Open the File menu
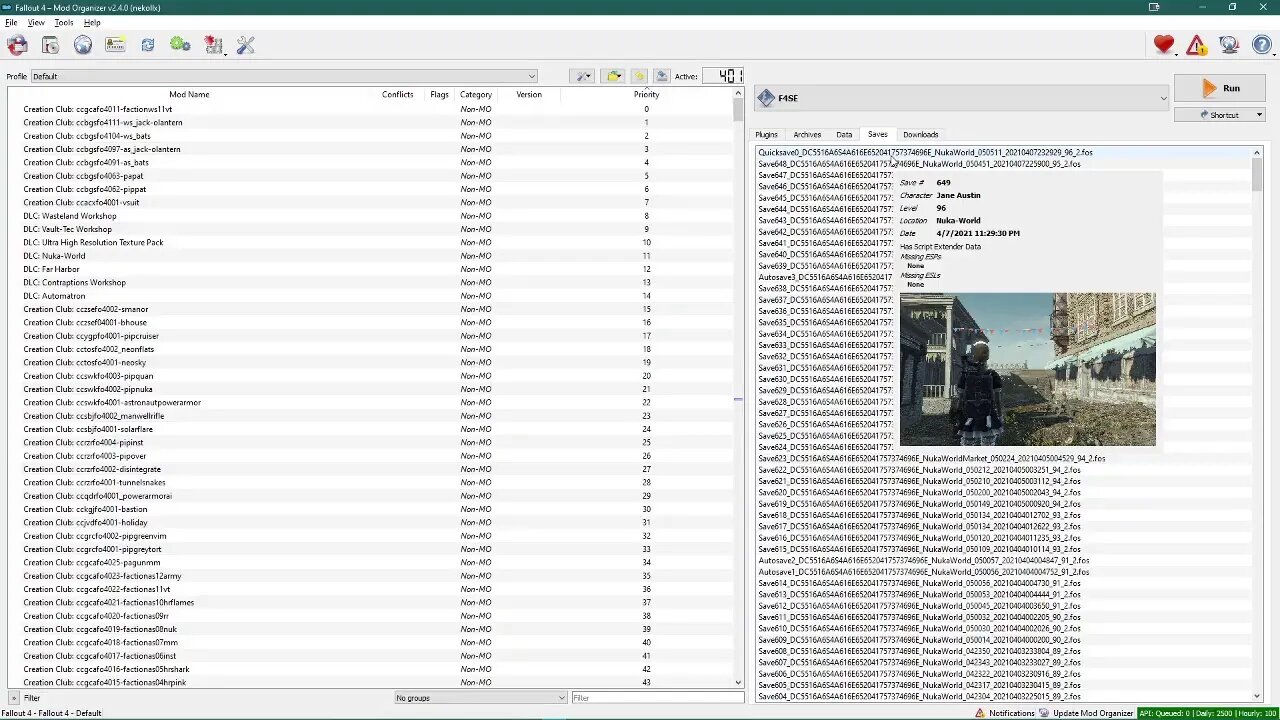Viewport: 1280px width, 720px height. 11,22
